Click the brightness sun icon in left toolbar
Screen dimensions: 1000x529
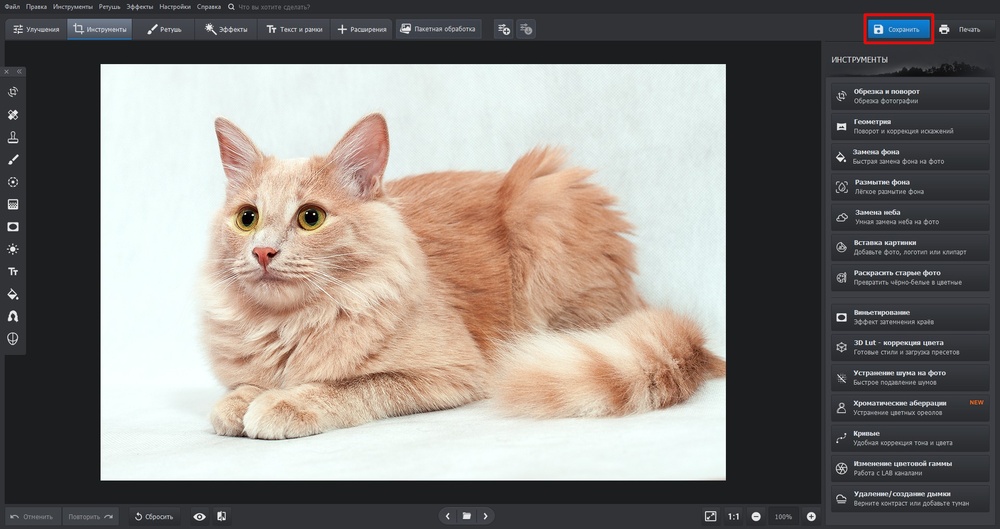13,249
